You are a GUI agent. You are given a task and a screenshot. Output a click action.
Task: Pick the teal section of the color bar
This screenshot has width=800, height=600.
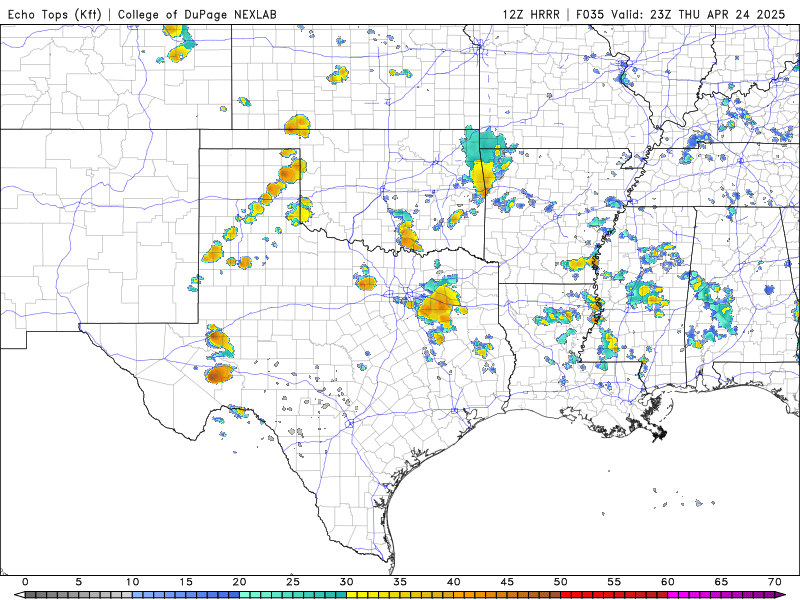coord(293,595)
